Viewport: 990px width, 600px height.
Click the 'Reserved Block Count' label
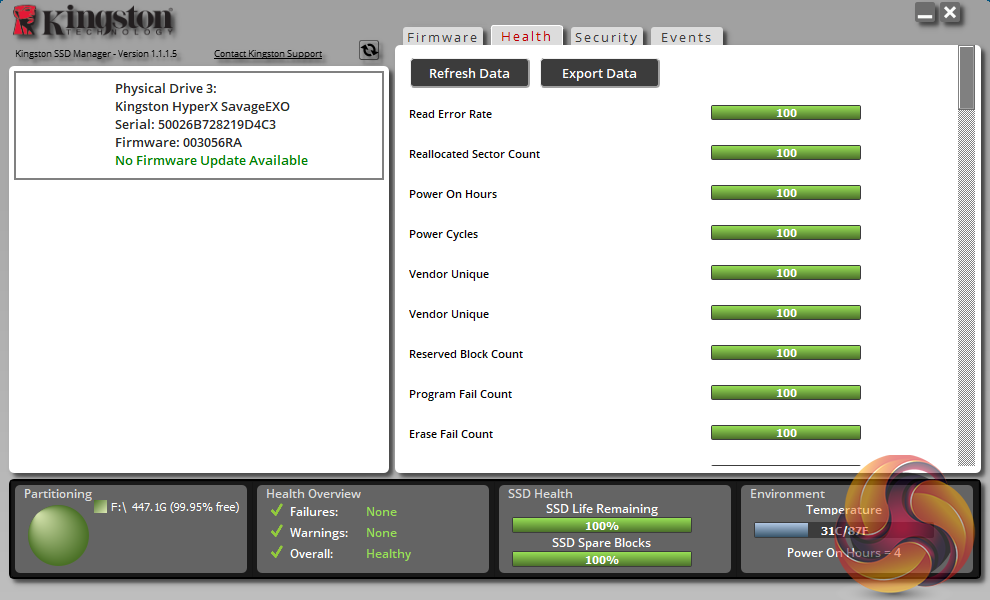pos(466,354)
